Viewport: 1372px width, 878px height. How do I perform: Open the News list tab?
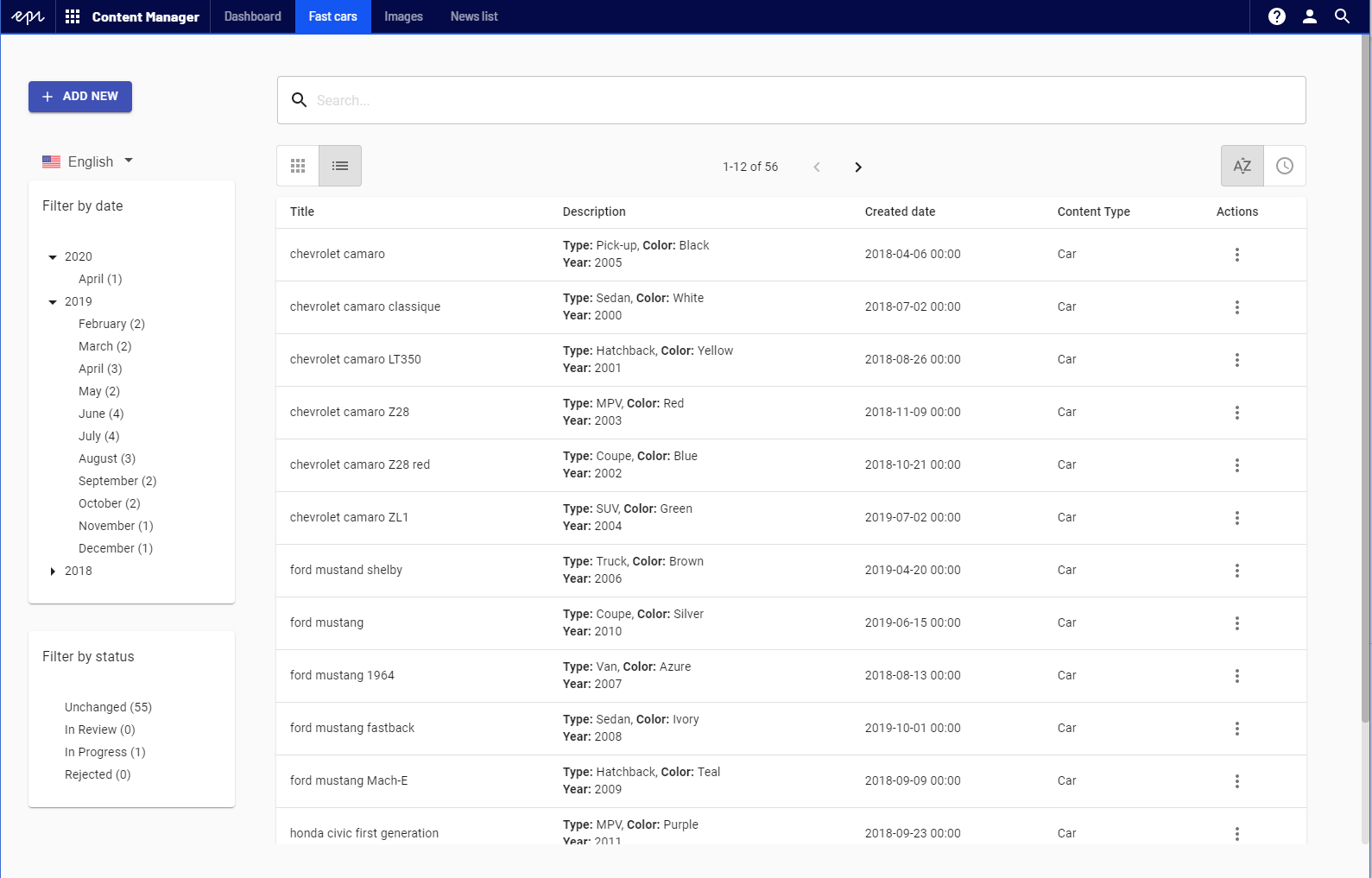tap(474, 16)
